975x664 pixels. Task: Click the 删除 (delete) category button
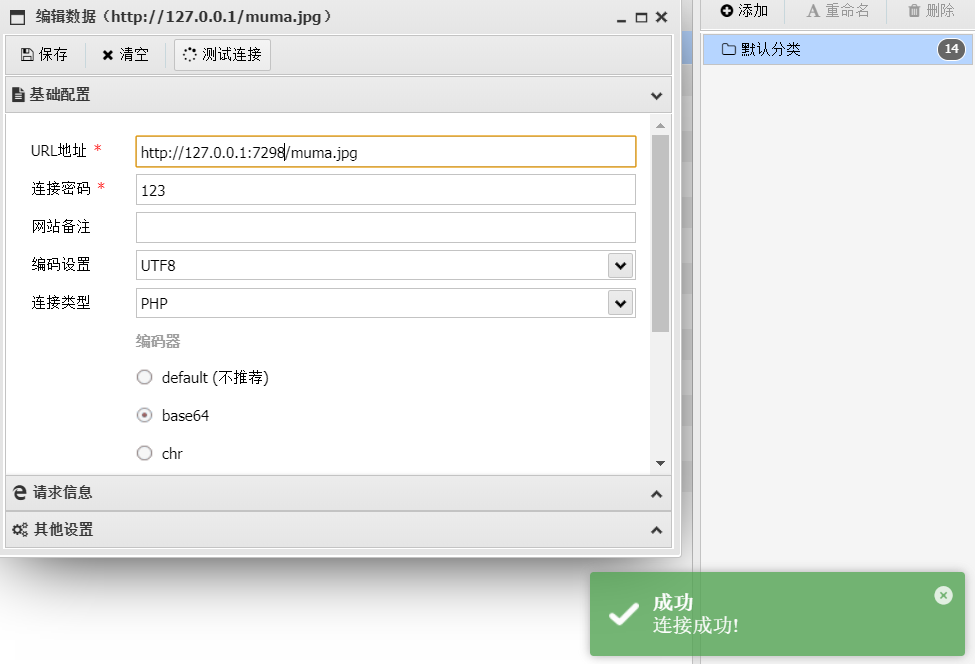(931, 11)
